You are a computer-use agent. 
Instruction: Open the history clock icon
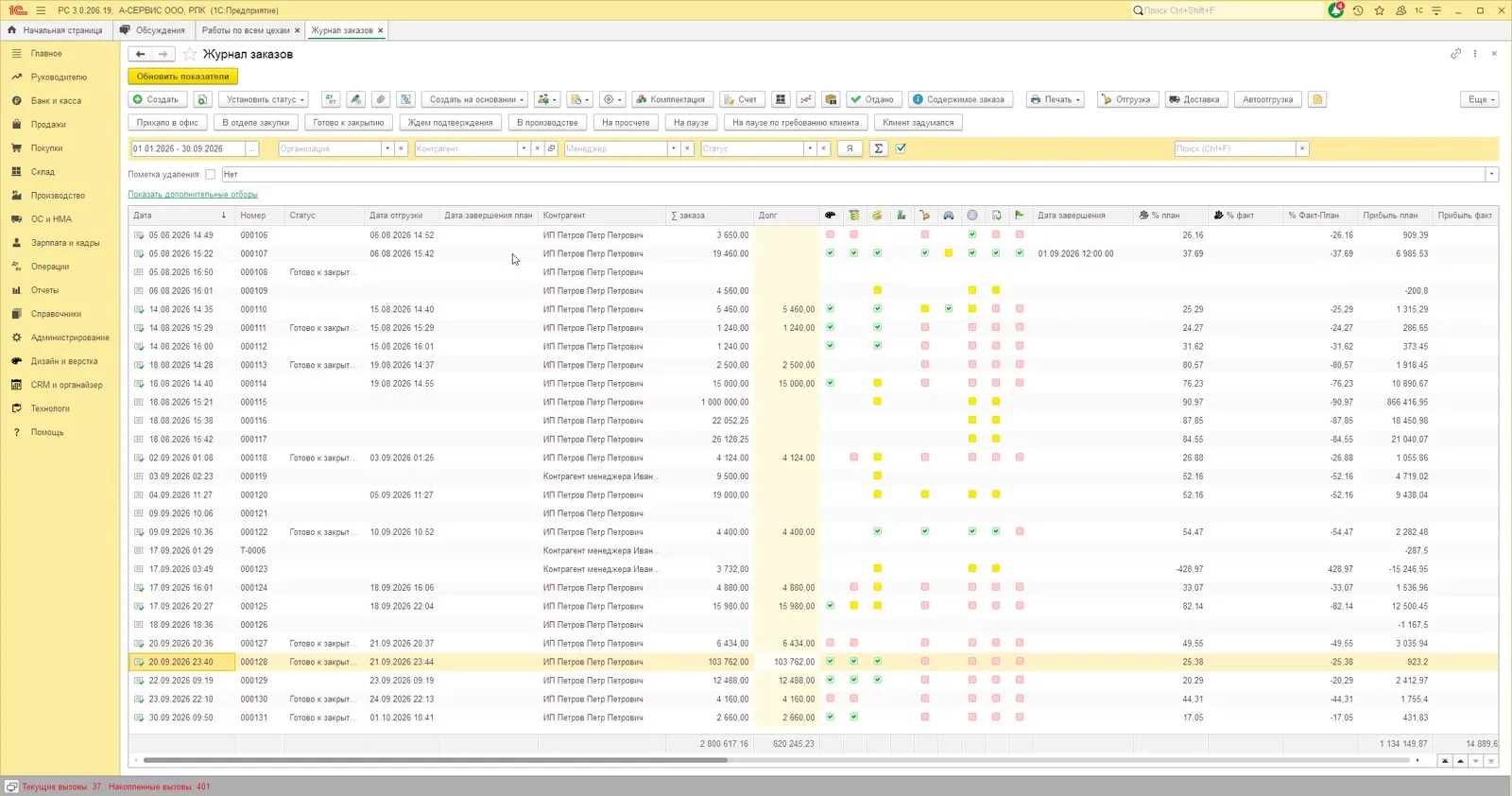click(1358, 10)
